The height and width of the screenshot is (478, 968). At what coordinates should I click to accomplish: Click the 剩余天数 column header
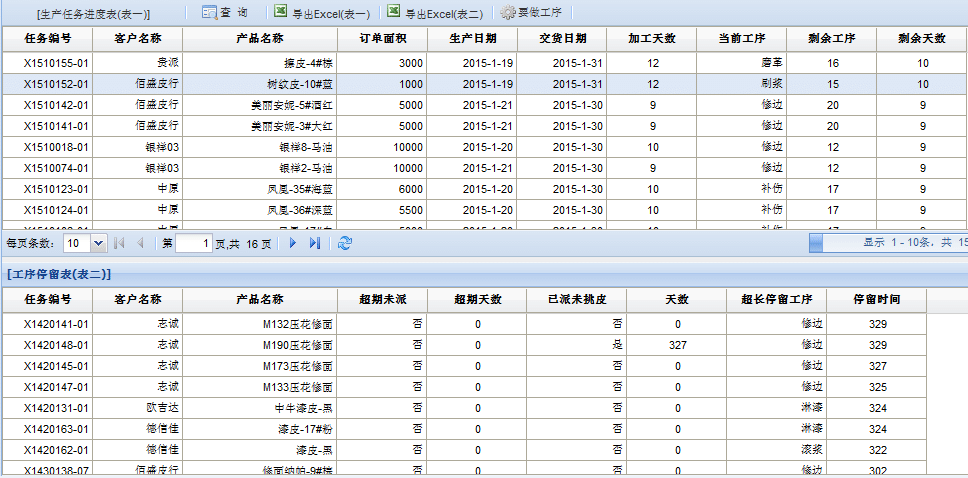pos(921,38)
